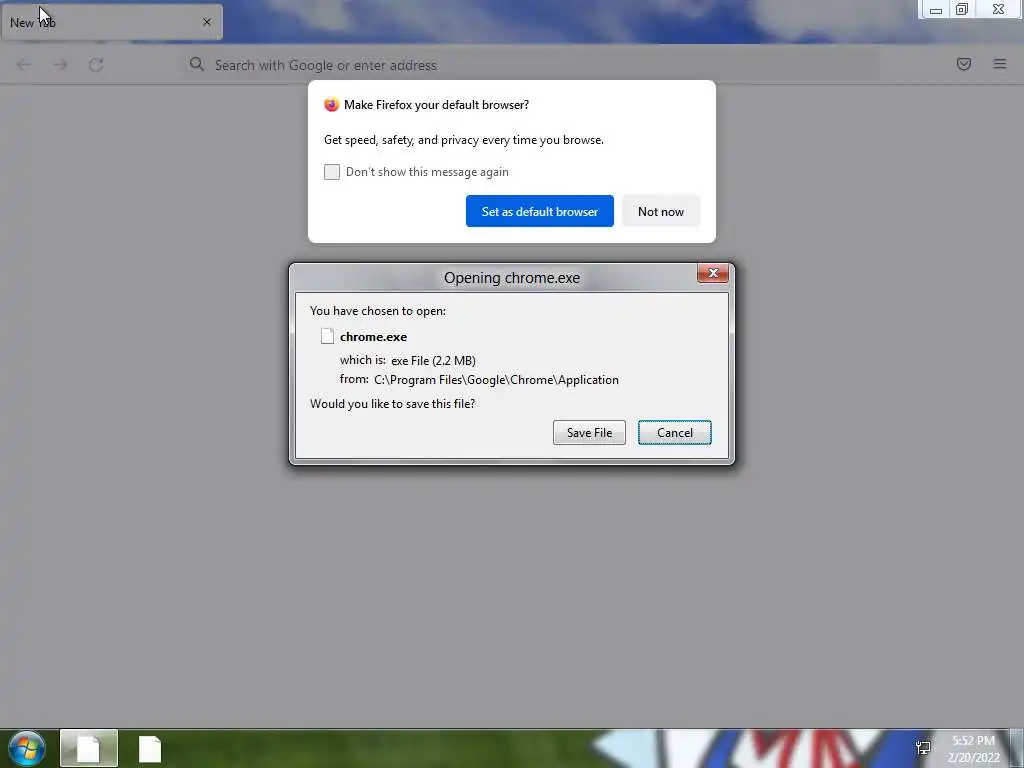Click the chrome.exe file name text
The height and width of the screenshot is (768, 1024).
(374, 336)
